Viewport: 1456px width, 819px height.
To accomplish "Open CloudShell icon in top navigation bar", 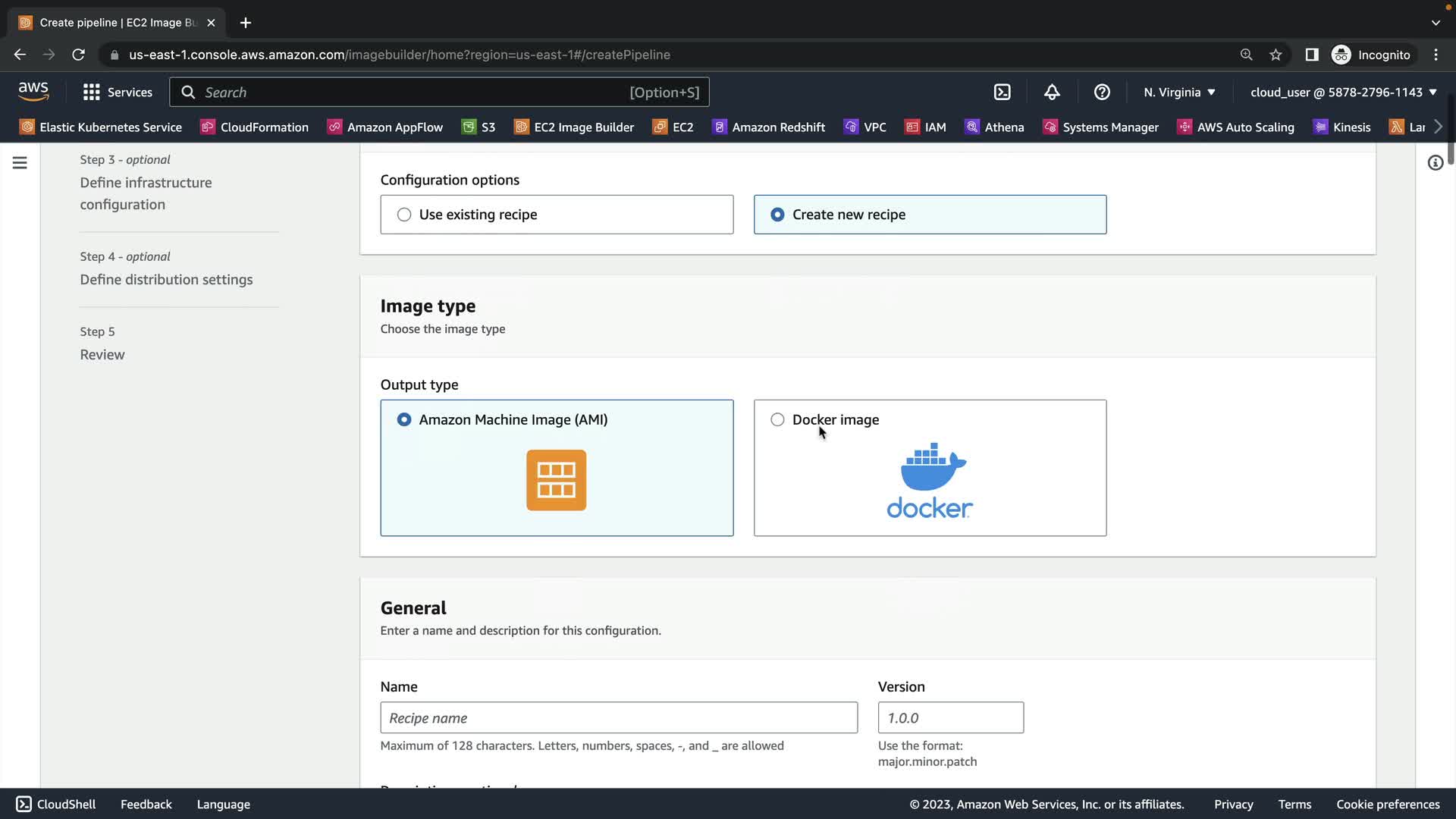I will (x=1003, y=92).
